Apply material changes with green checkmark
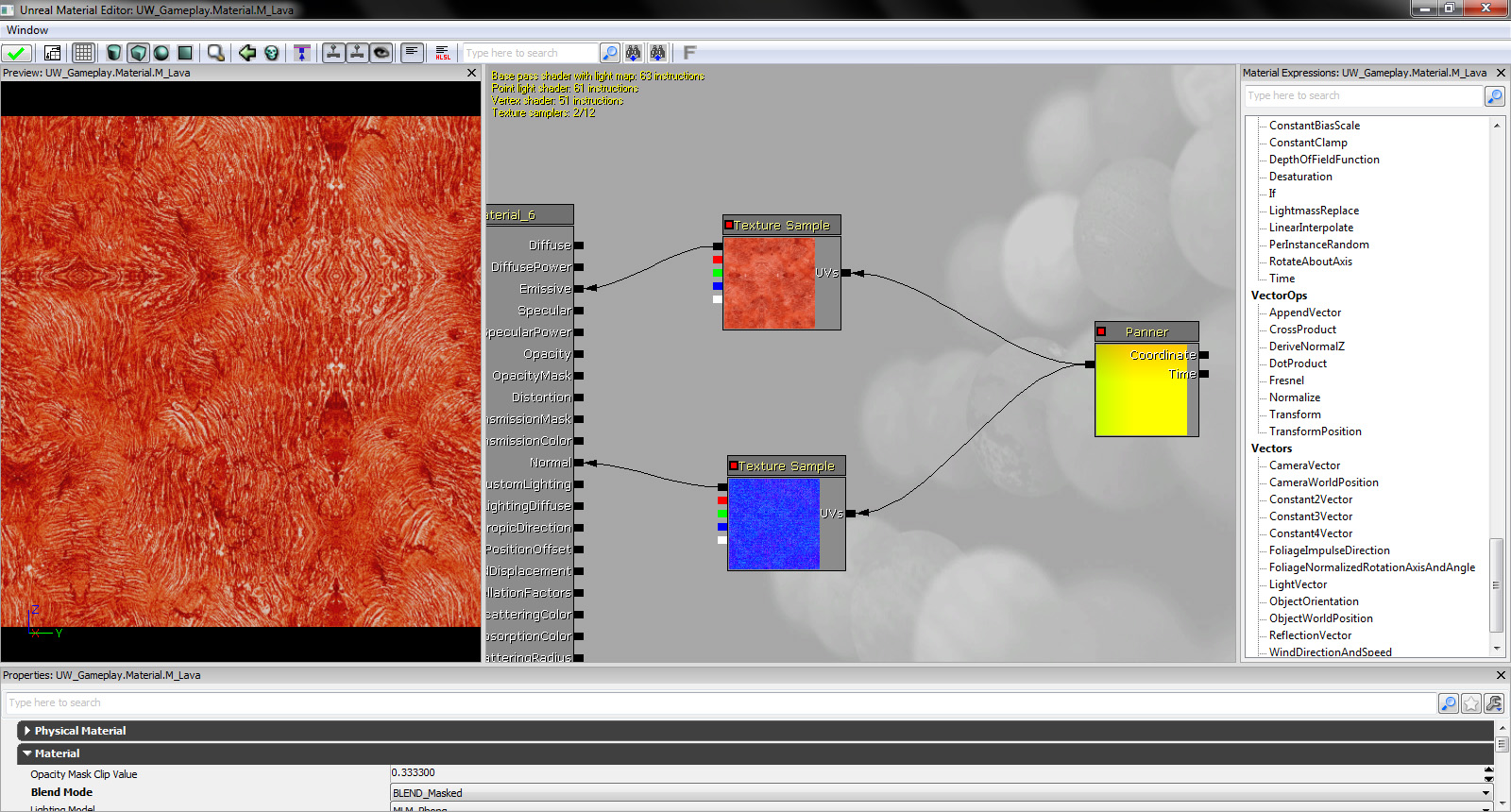 (x=16, y=53)
